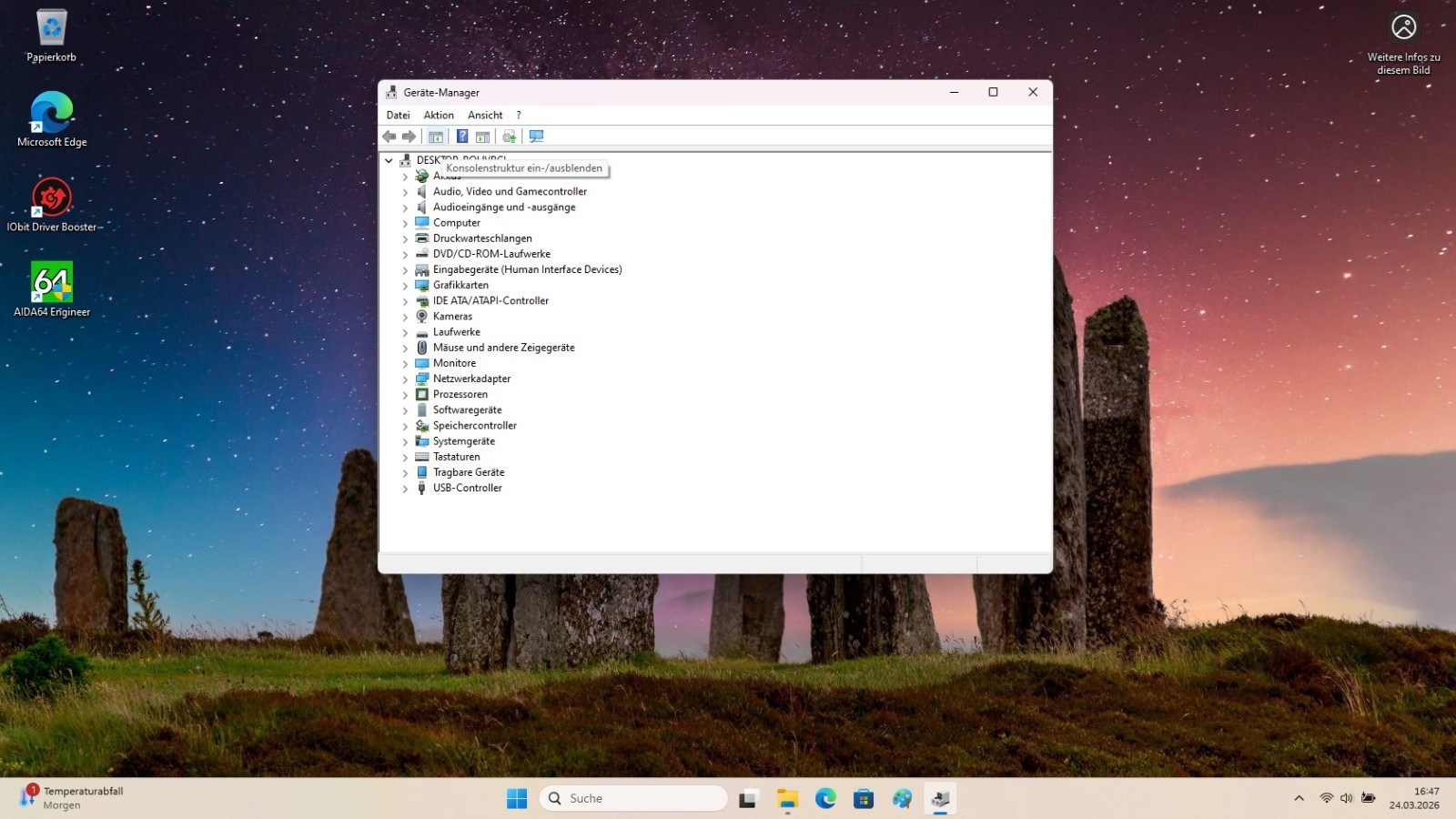This screenshot has height=819, width=1456.
Task: Launch AIDA64 Engineer desktop shortcut
Action: 52,289
